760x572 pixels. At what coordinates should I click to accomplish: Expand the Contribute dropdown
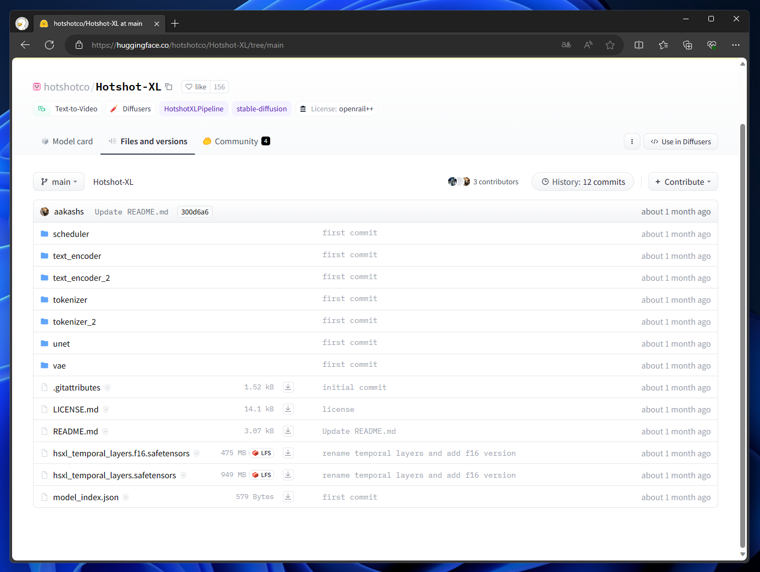pos(683,182)
